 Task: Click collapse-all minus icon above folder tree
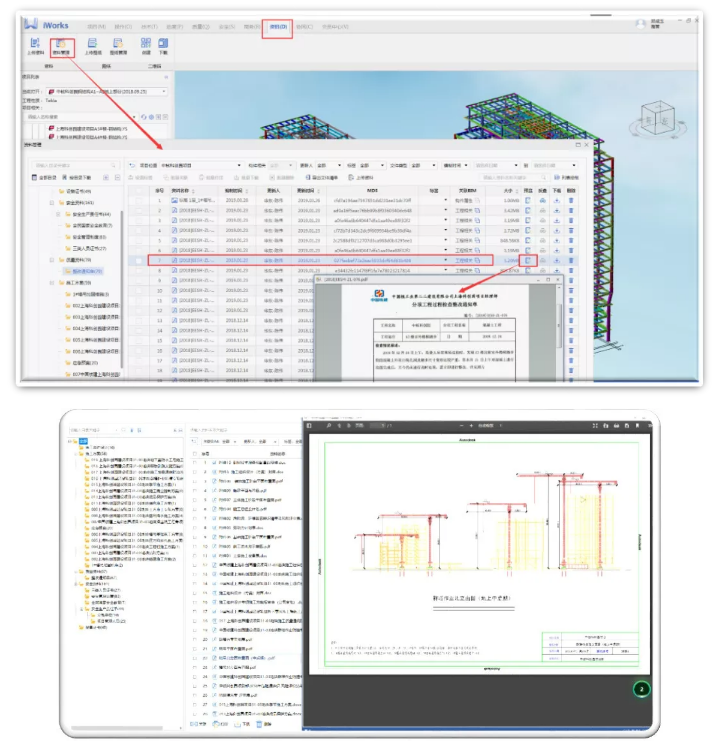tap(117, 177)
